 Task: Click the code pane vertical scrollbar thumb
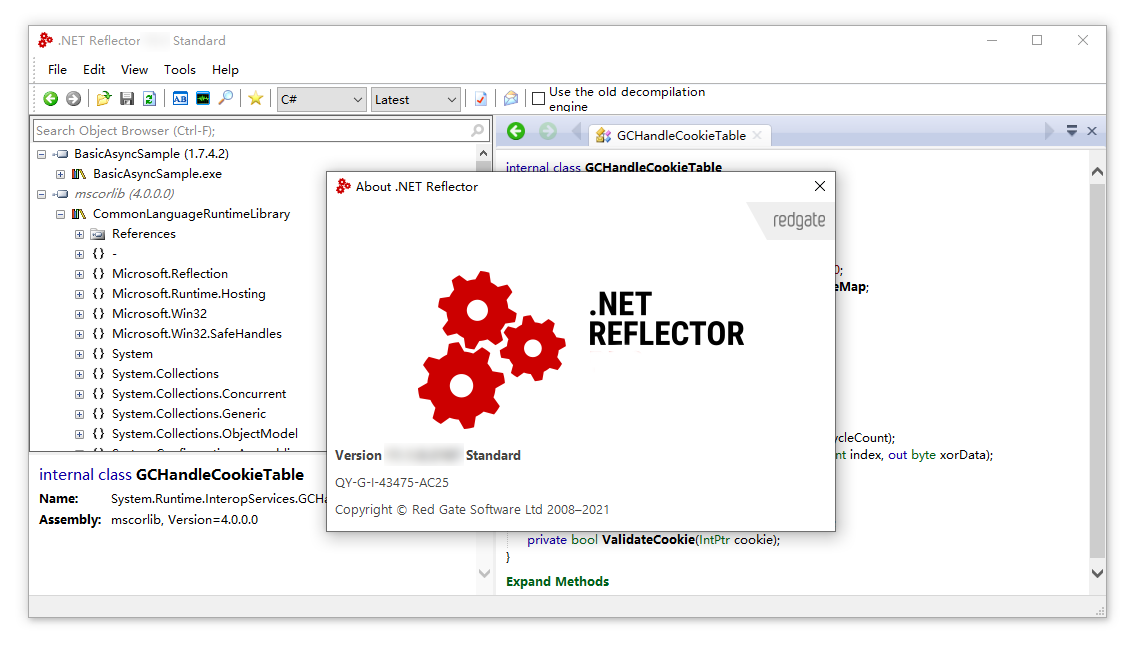[x=1097, y=371]
